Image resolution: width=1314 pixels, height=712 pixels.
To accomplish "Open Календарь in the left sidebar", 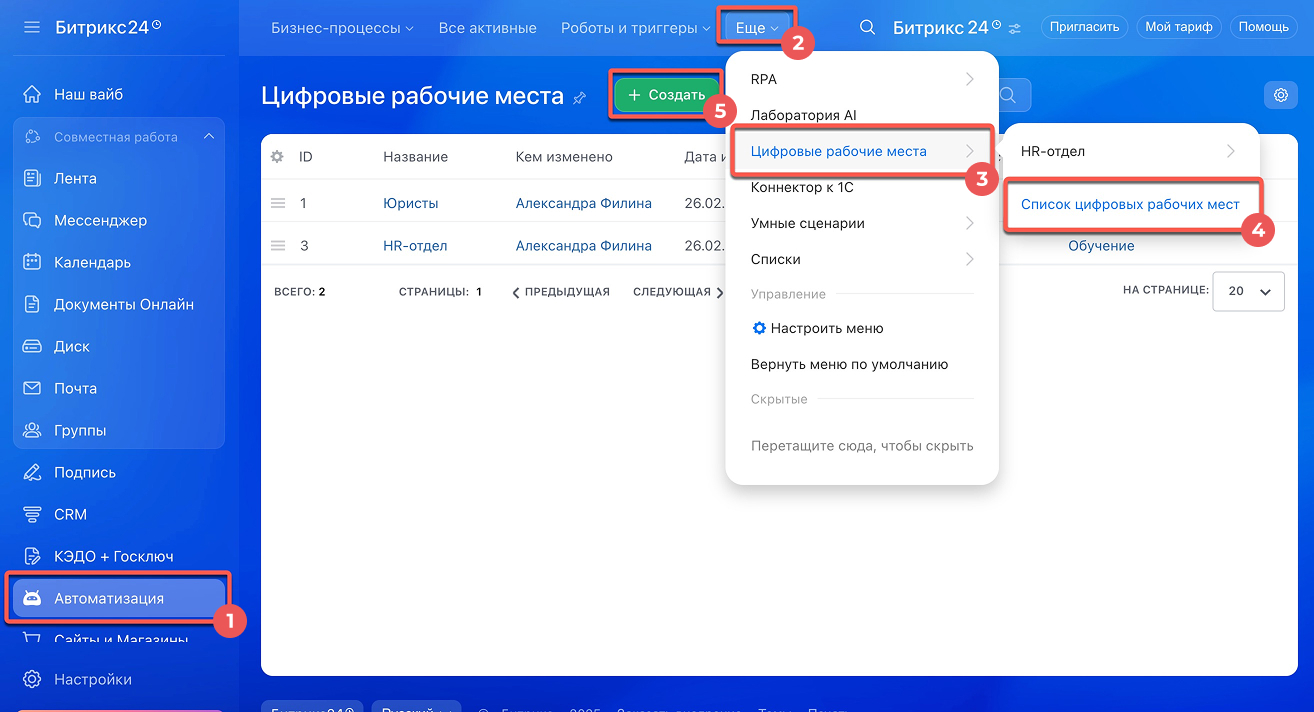I will (x=92, y=262).
